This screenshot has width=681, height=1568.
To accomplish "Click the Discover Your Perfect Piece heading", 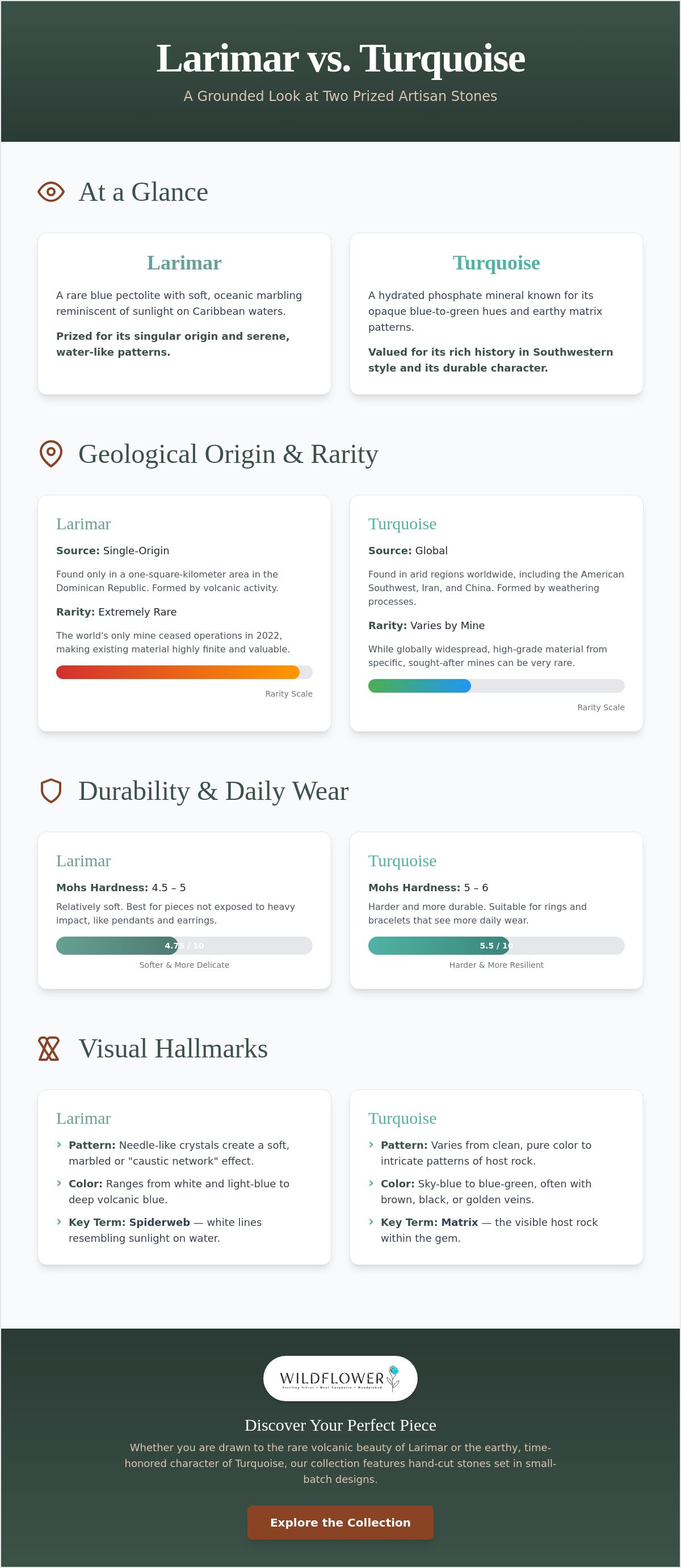I will pos(340,1425).
